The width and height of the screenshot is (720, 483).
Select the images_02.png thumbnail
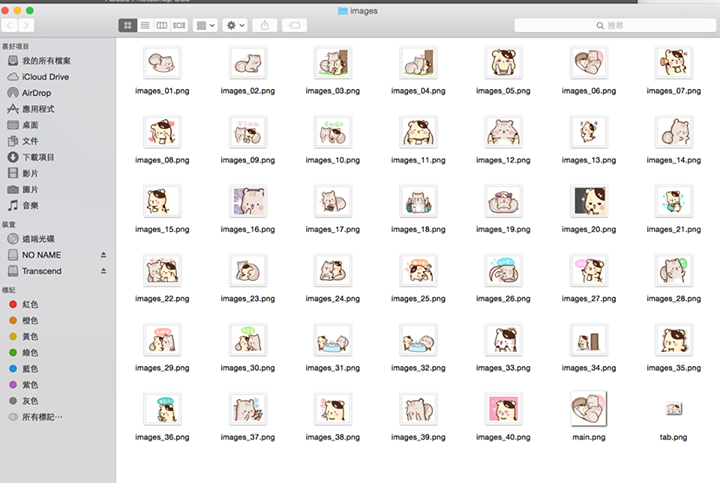[248, 62]
